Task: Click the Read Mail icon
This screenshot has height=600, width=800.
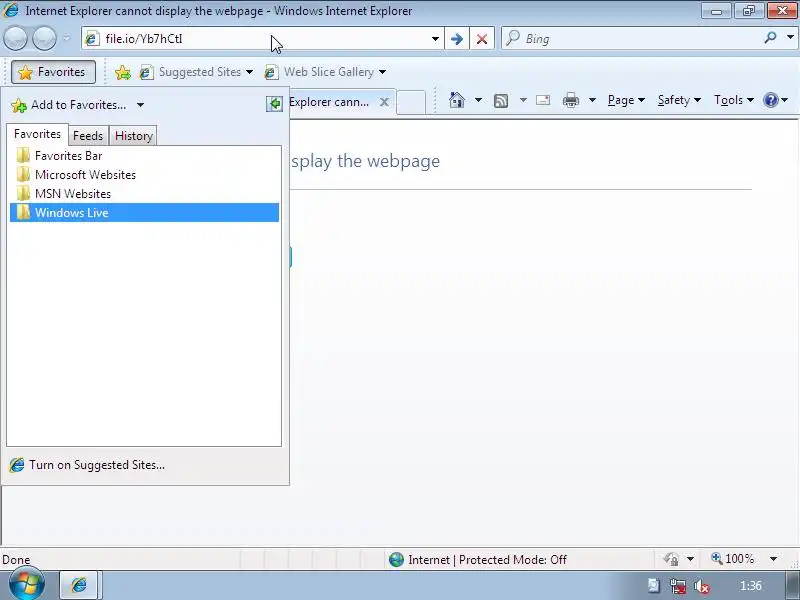Action: [543, 100]
